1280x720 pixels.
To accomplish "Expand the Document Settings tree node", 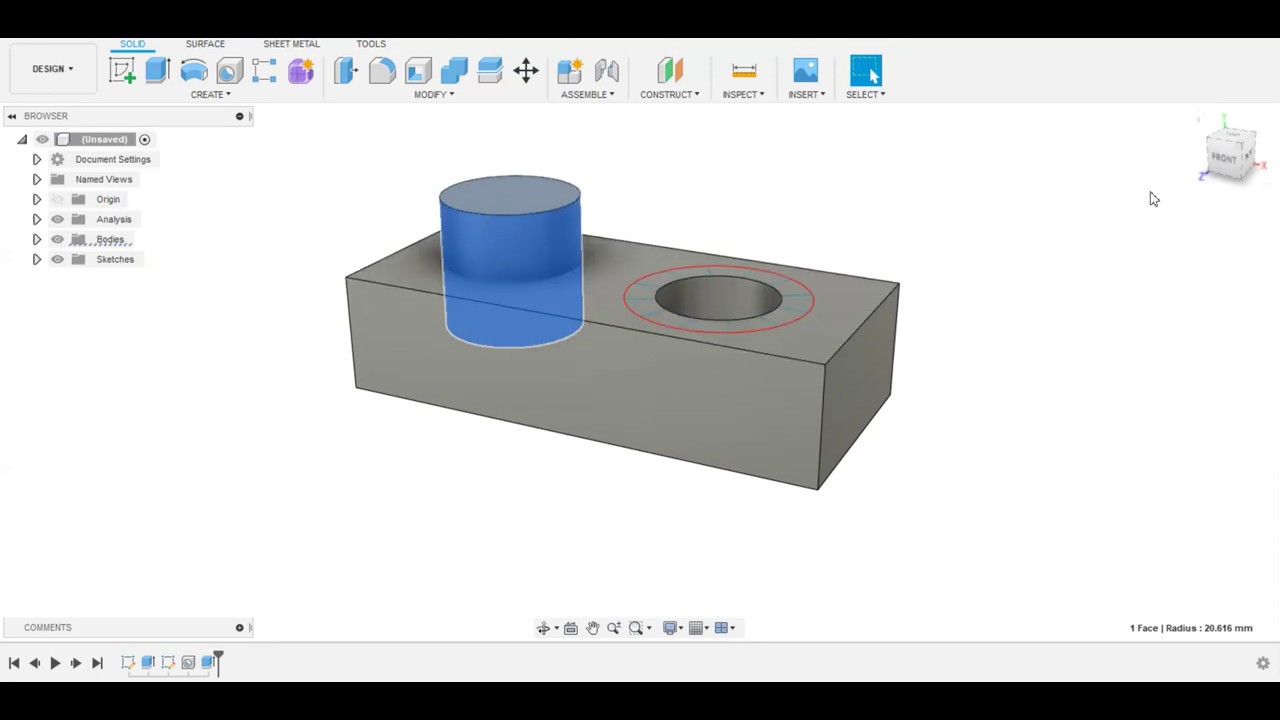I will (x=37, y=159).
